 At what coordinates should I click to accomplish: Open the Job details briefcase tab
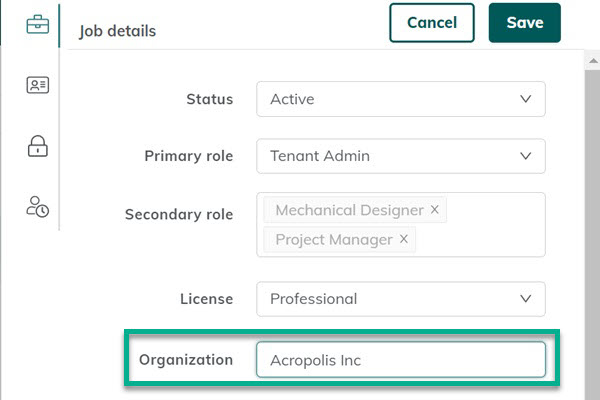click(x=38, y=25)
